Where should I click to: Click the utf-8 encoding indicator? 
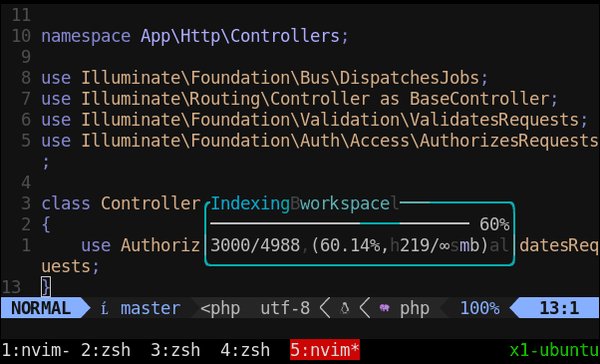pos(285,308)
